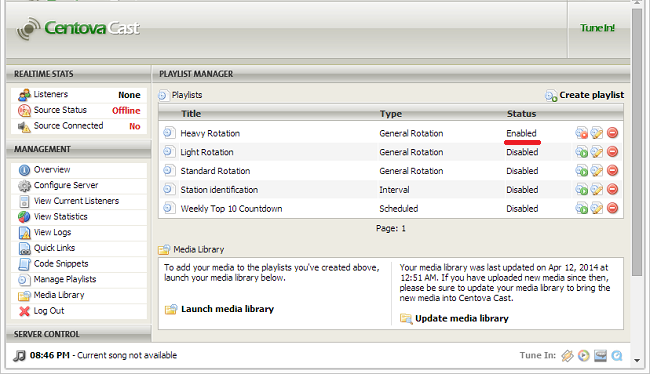Tune in with the RealPlayer icon

600,355
